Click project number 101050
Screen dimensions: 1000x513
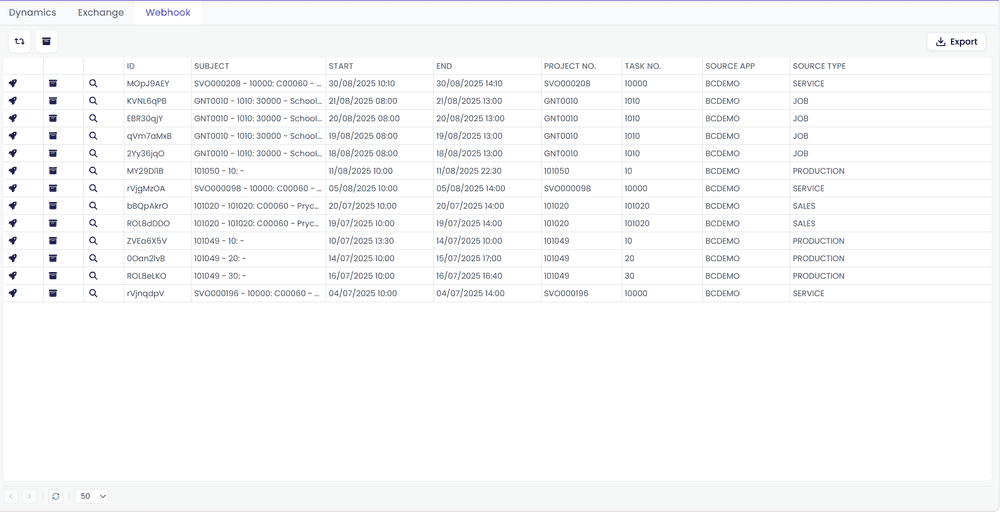556,171
